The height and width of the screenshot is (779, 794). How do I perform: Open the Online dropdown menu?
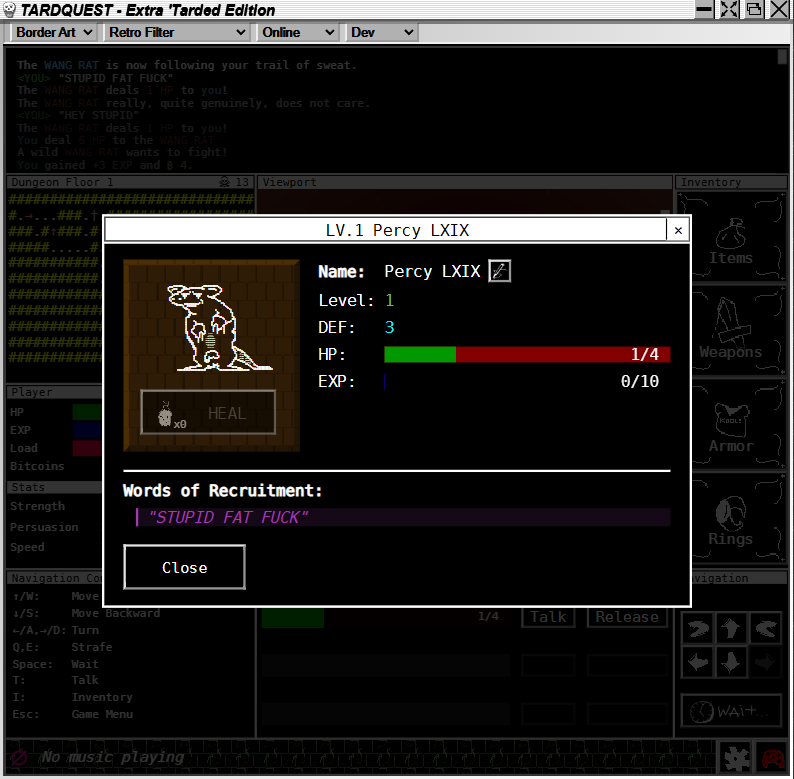pyautogui.click(x=298, y=32)
